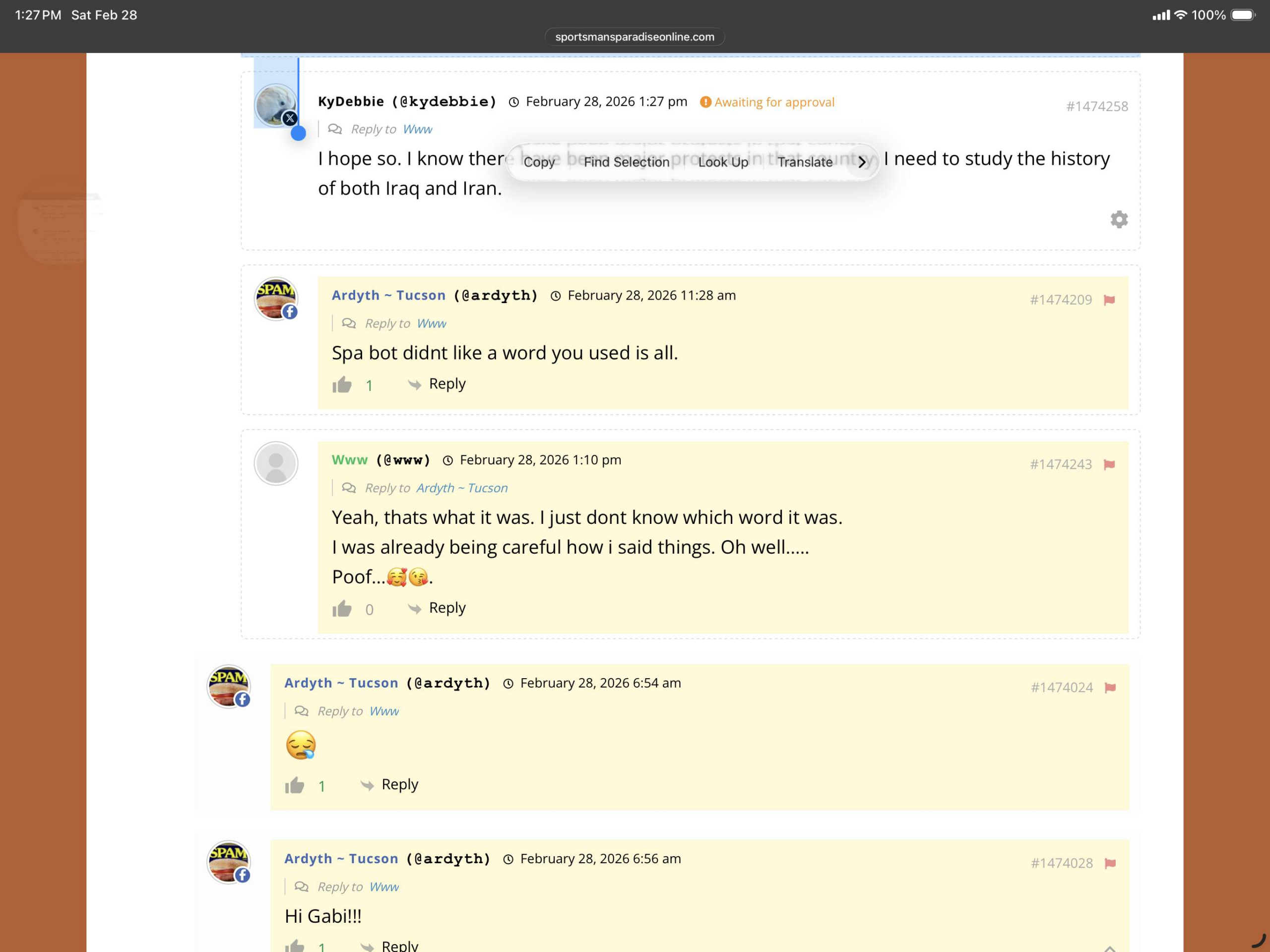This screenshot has height=952, width=1270.
Task: Click the reply bubble icon in Www's post
Action: pyautogui.click(x=348, y=488)
